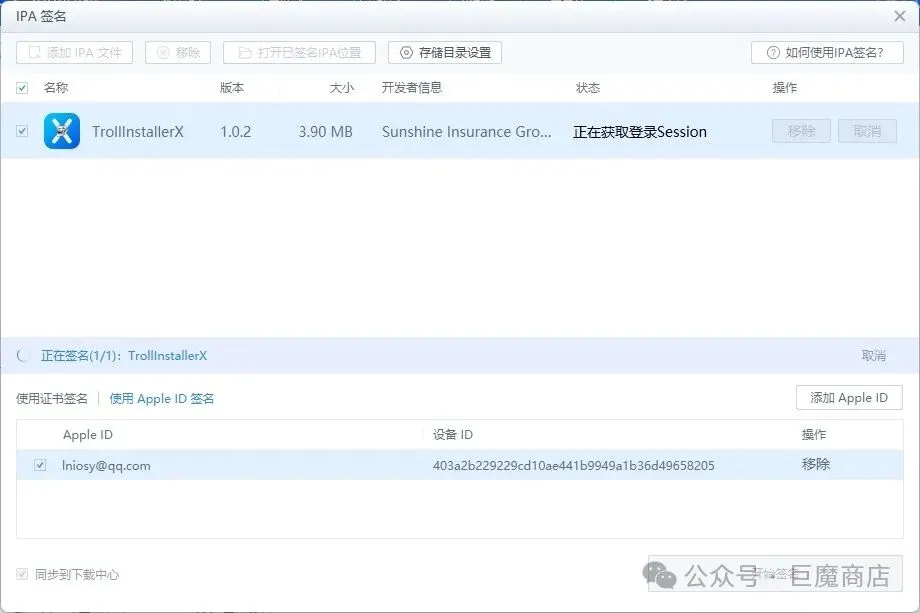Open 存储目录设置
920x613 pixels.
445,53
